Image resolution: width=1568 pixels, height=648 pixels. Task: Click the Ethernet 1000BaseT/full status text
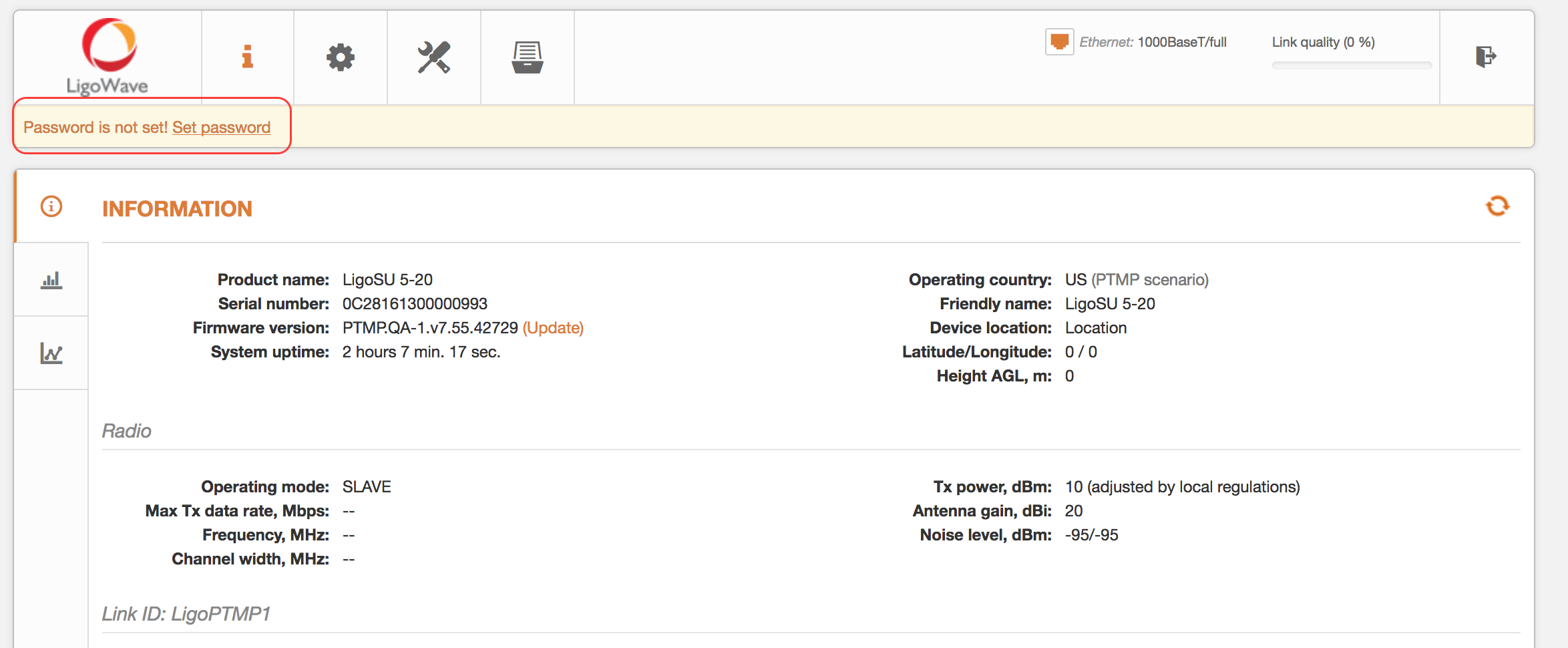pos(1153,42)
